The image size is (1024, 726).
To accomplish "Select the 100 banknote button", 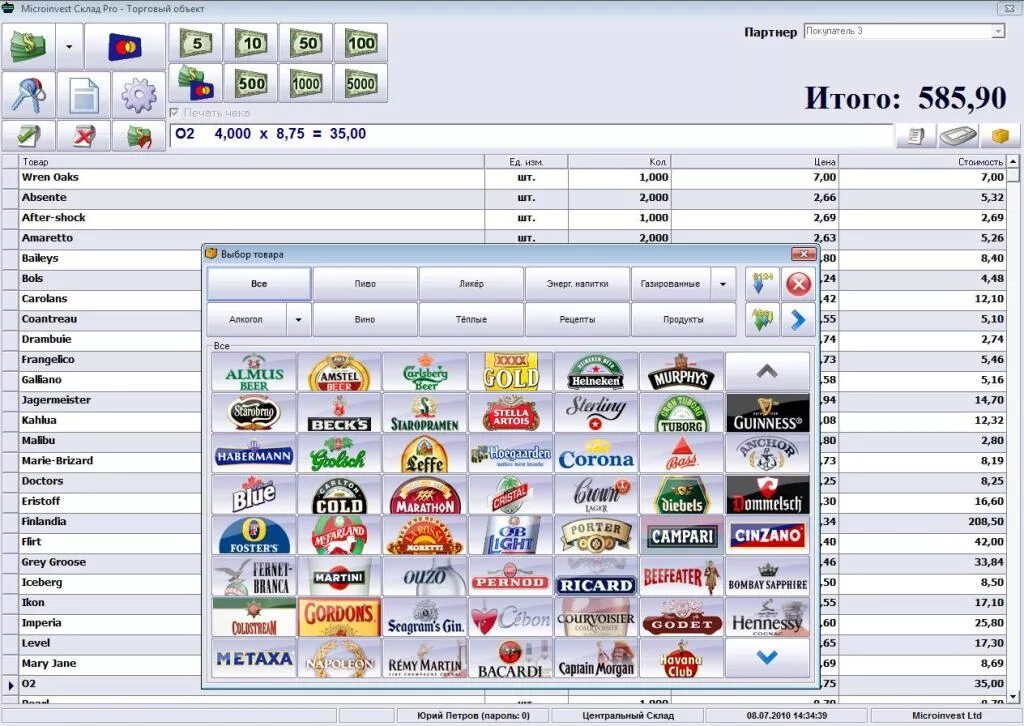I will (x=360, y=43).
